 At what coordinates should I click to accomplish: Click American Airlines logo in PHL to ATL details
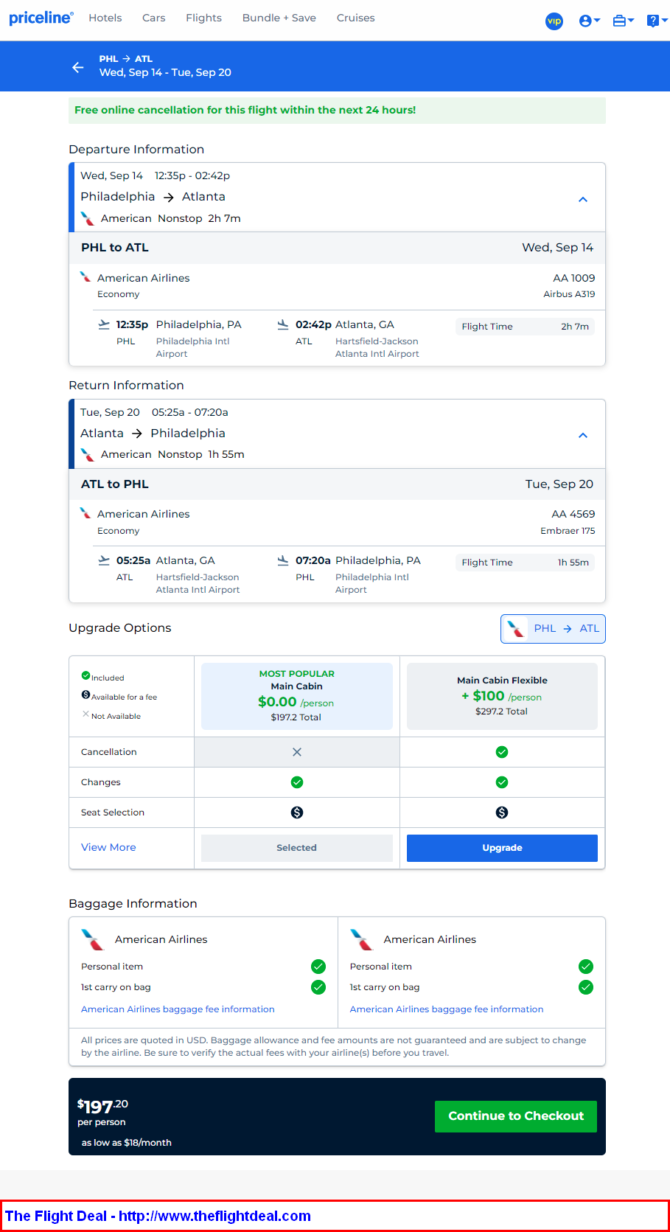click(x=86, y=277)
